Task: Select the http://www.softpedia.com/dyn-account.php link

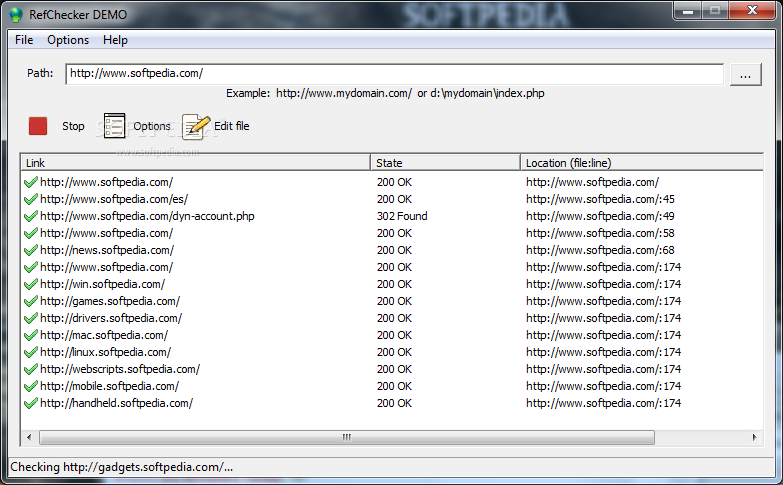Action: click(x=147, y=216)
